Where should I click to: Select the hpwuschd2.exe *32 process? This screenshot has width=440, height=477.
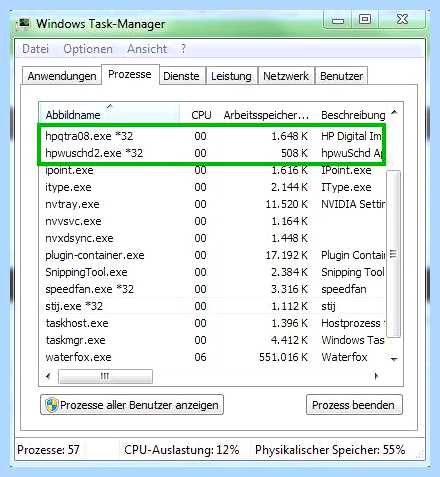[x=212, y=153]
